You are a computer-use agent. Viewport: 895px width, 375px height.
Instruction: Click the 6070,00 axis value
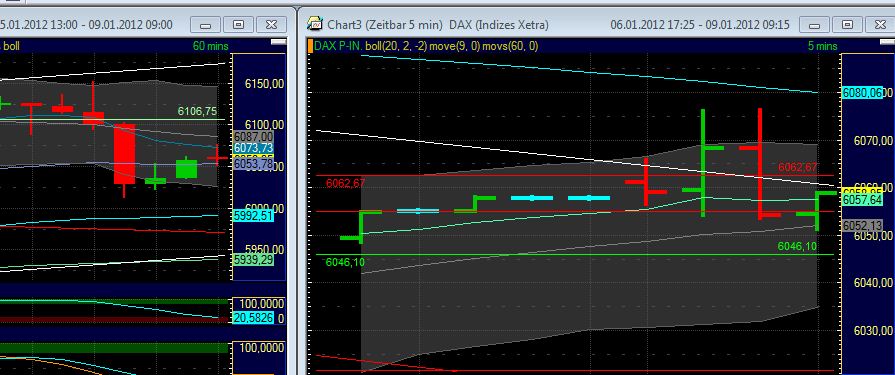pos(873,139)
